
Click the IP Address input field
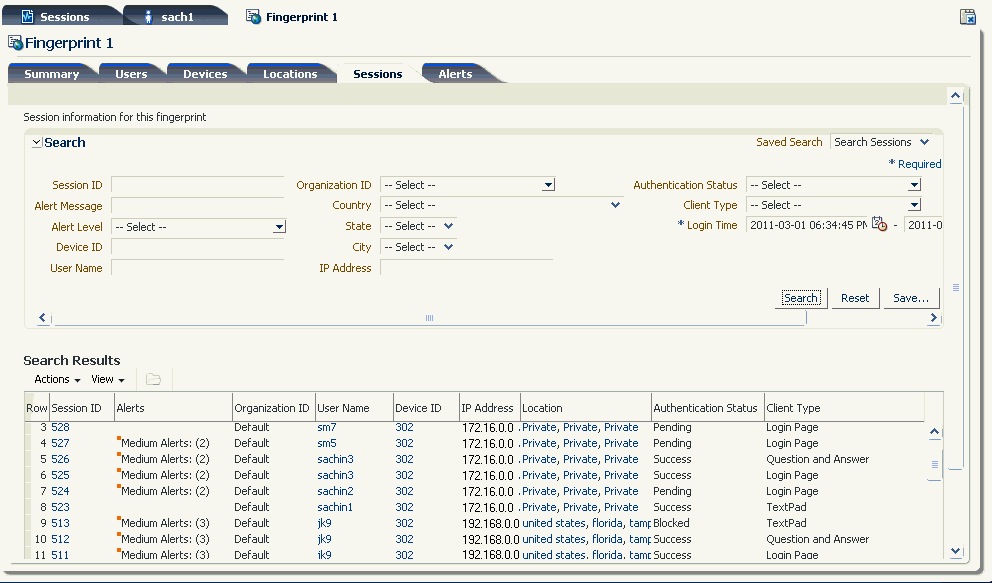click(466, 267)
